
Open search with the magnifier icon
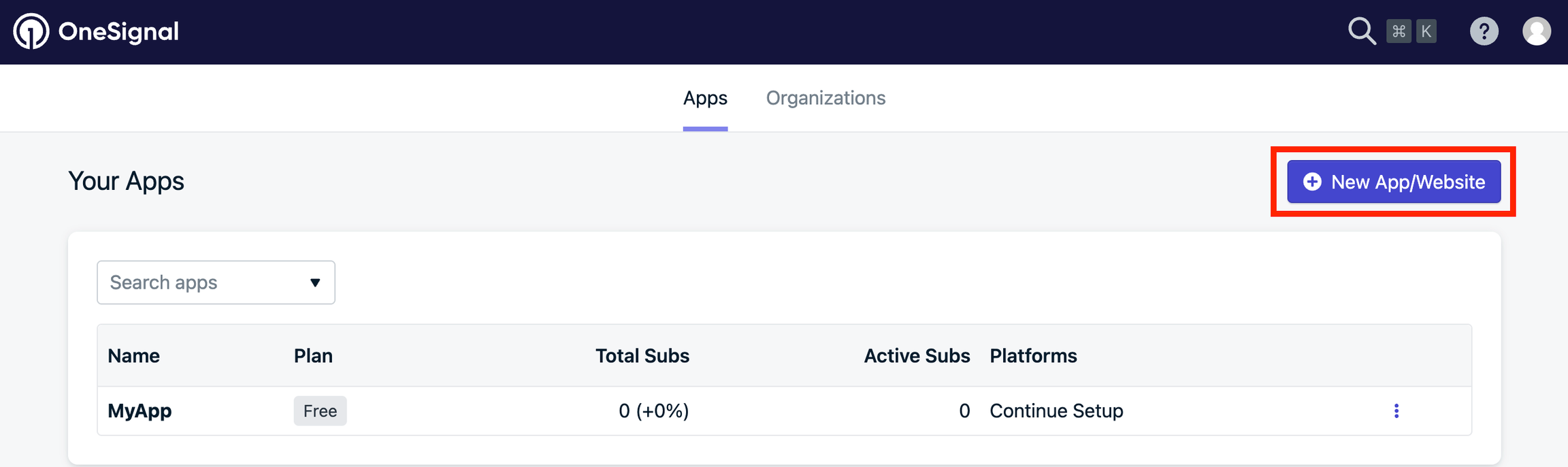point(1362,31)
